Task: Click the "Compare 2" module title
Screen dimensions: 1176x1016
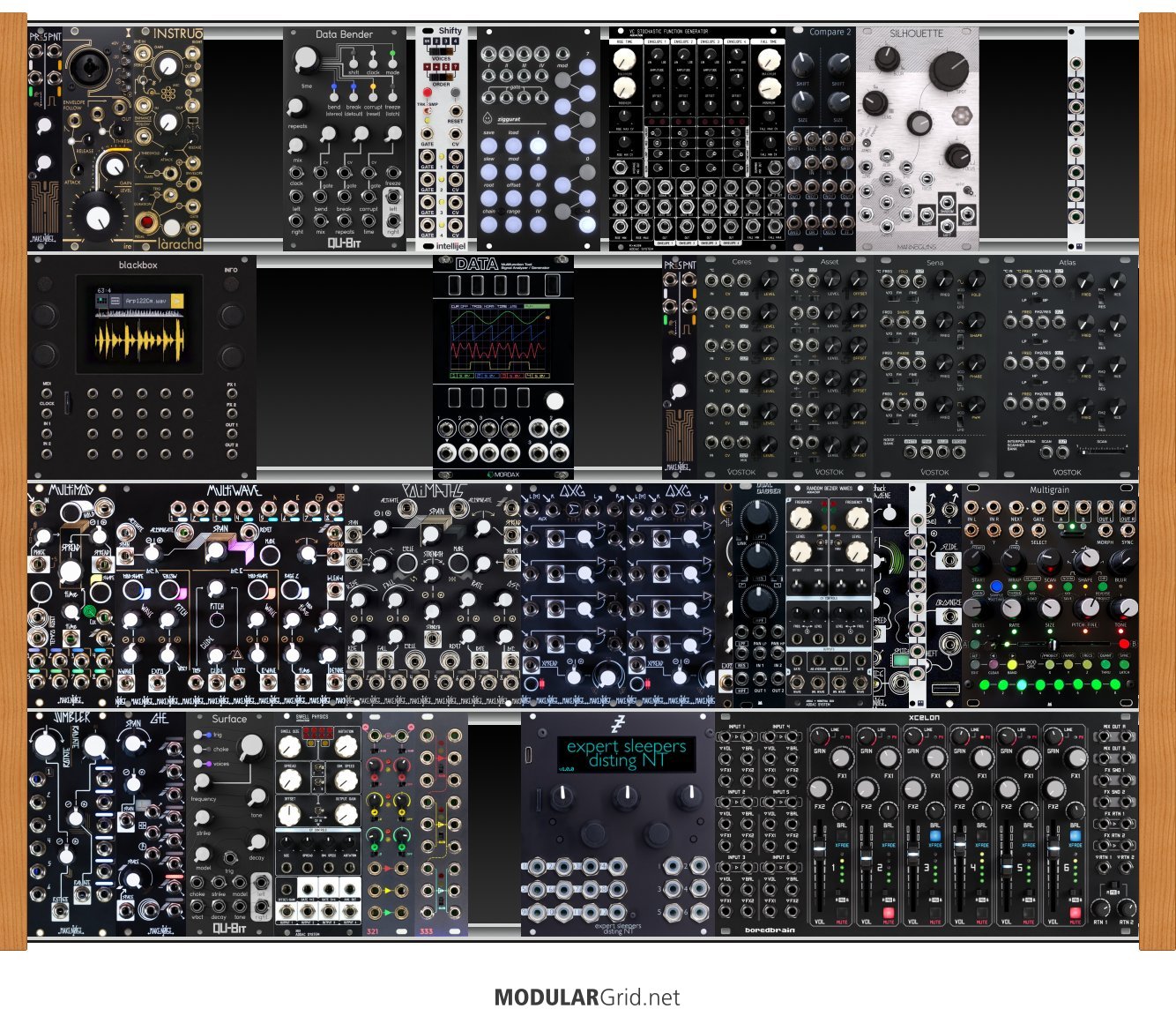Action: pyautogui.click(x=830, y=32)
